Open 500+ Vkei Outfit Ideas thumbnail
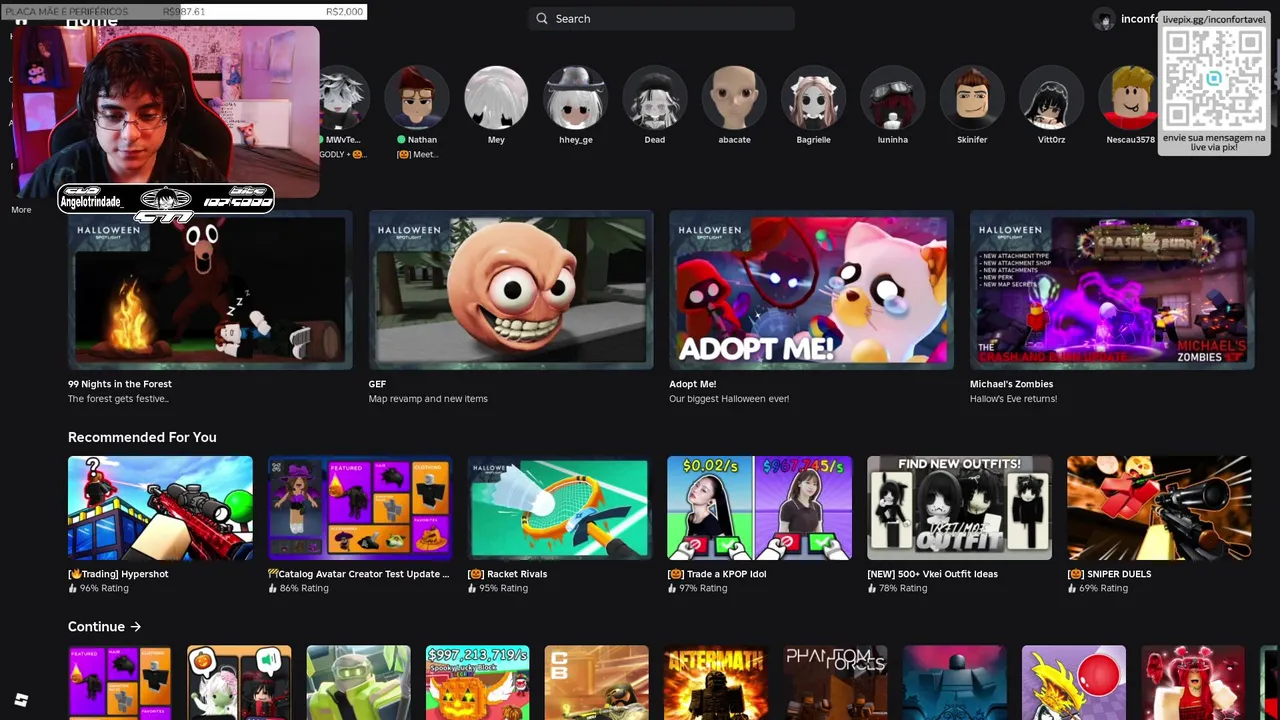The image size is (1280, 720). [959, 508]
